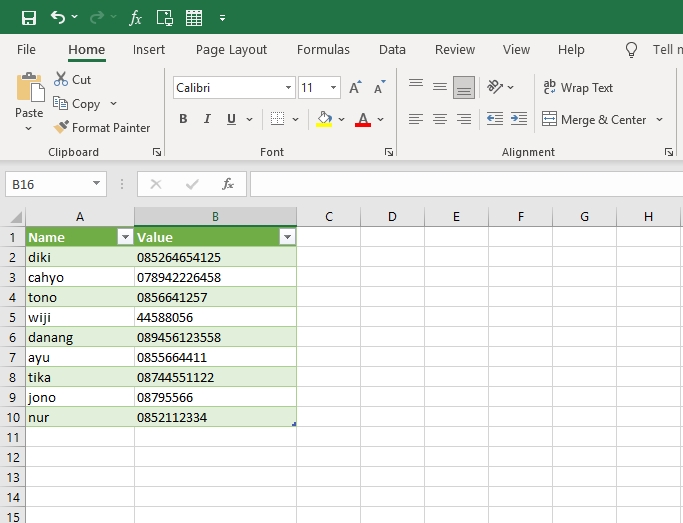This screenshot has width=683, height=523.
Task: Expand the Paste options arrow
Action: tap(28, 128)
